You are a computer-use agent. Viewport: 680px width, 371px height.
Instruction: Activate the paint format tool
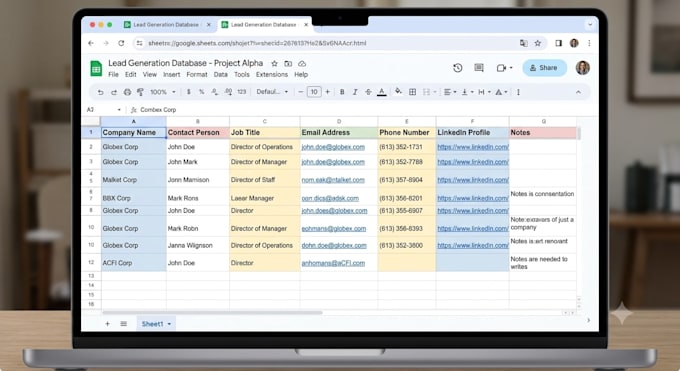140,92
